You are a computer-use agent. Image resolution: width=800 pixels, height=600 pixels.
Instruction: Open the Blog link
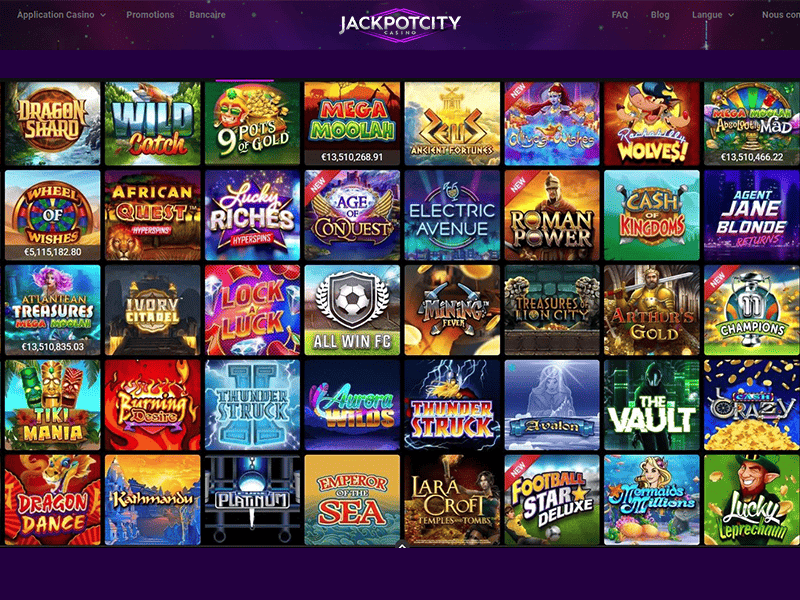point(660,15)
